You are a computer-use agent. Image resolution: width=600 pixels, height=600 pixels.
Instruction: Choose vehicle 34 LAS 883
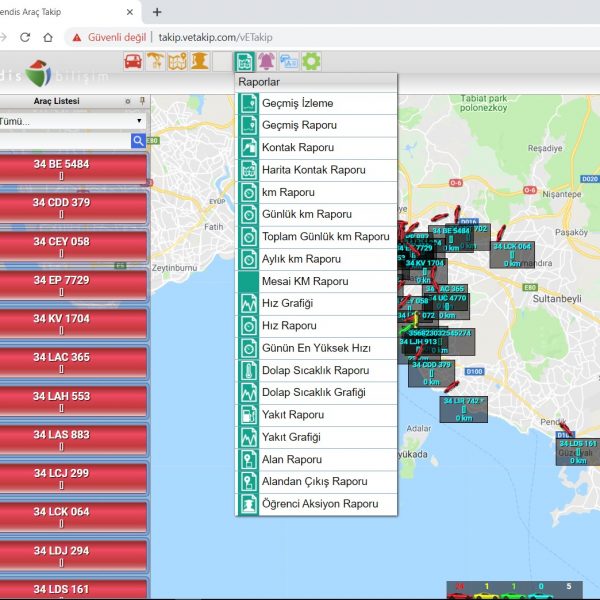tap(73, 439)
